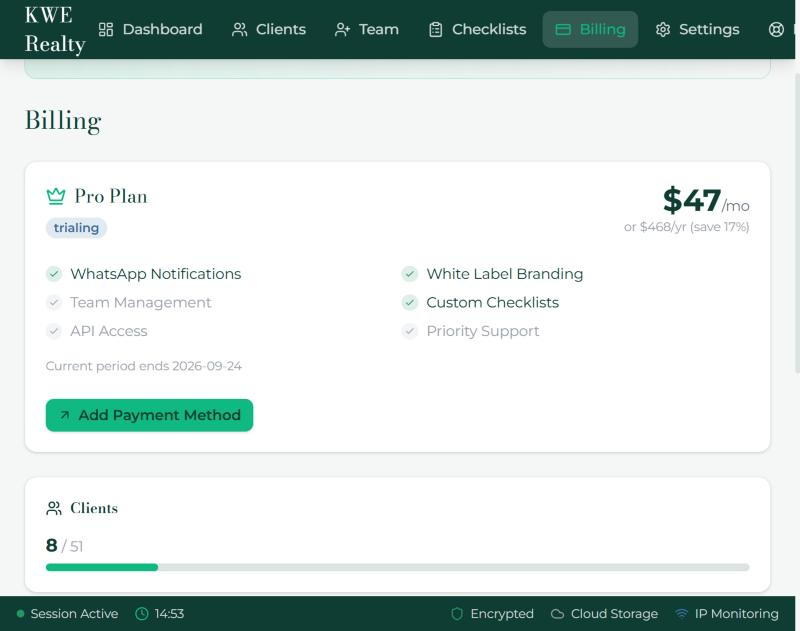Click the green Session Active status dot
The height and width of the screenshot is (631, 800).
(20, 614)
